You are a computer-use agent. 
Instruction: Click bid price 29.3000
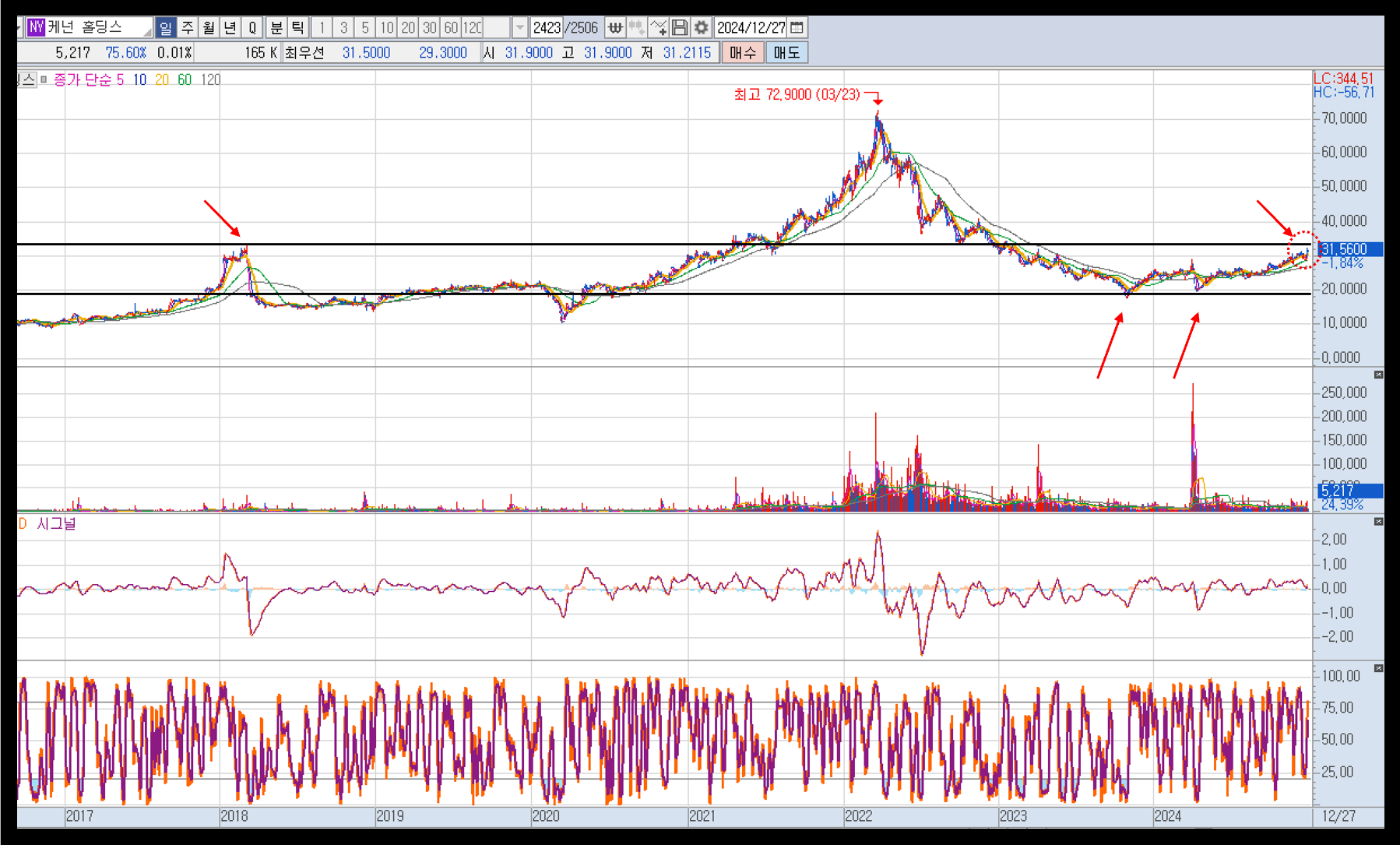(443, 53)
